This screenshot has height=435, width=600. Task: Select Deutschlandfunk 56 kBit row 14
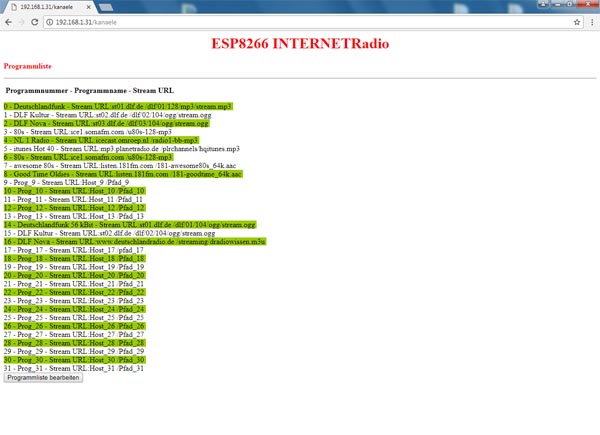[130, 225]
